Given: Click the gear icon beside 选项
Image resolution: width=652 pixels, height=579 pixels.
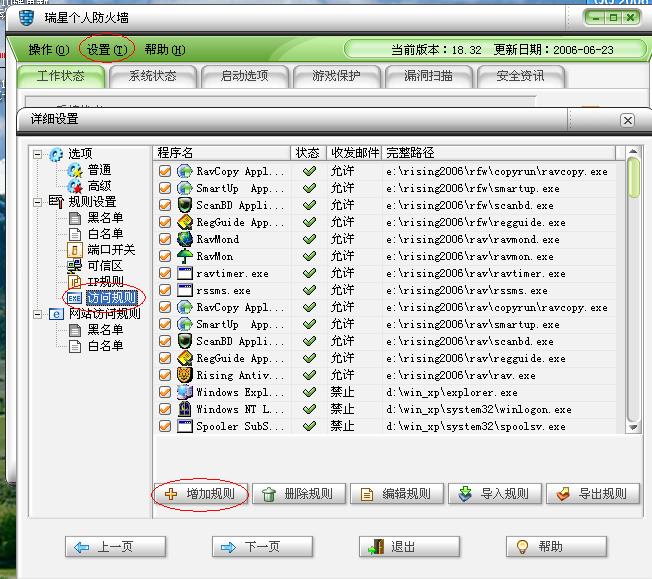Looking at the screenshot, I should pyautogui.click(x=56, y=154).
